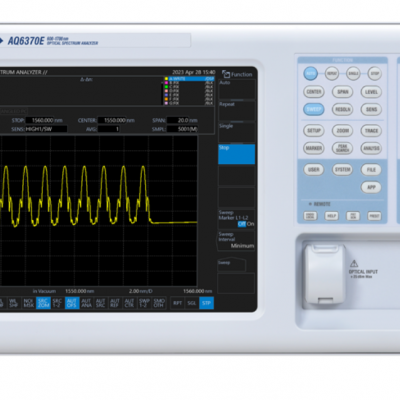Click the highlighted STP status button
This screenshot has width=400, height=400.
click(206, 303)
